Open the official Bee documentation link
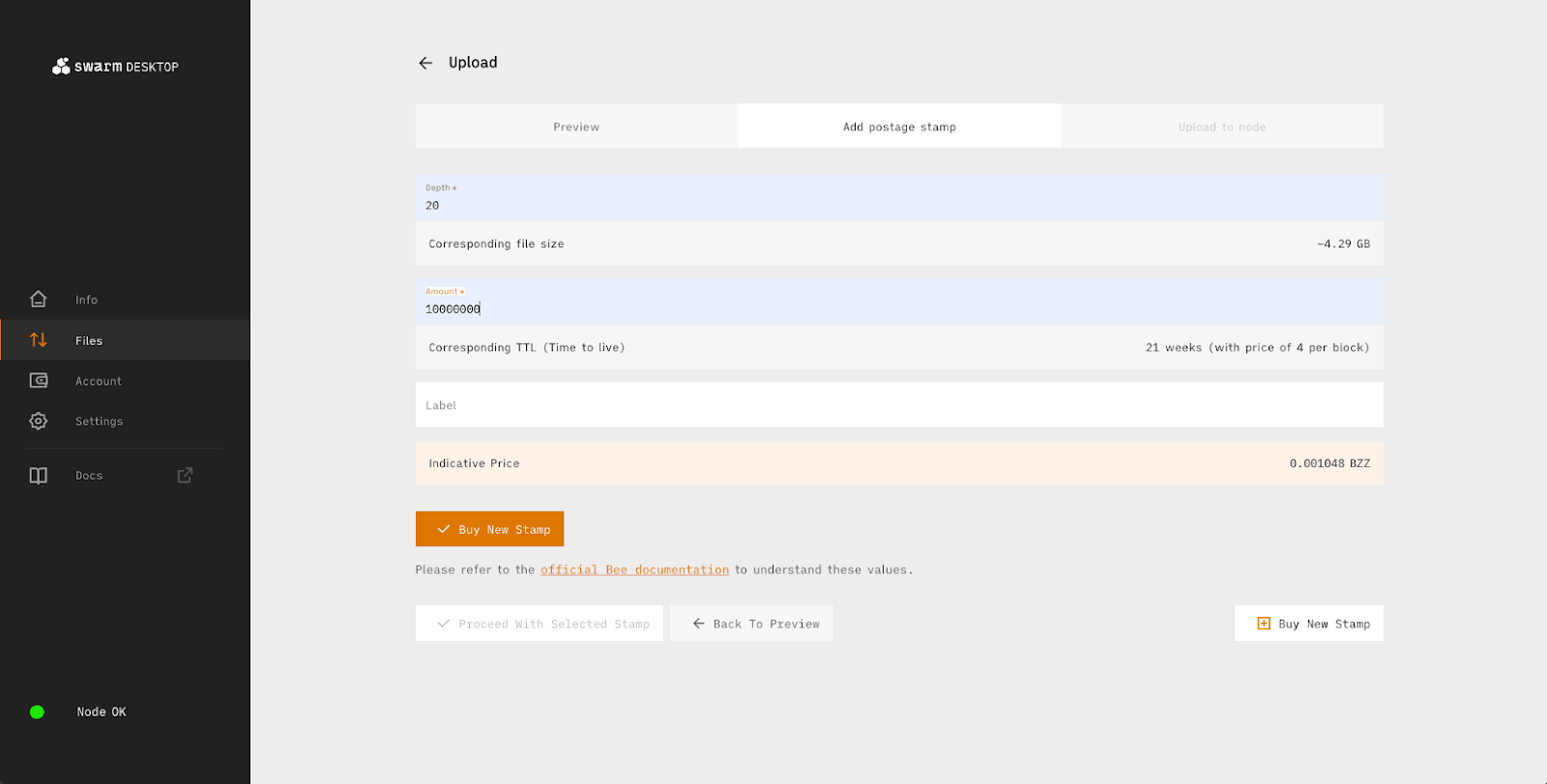The width and height of the screenshot is (1547, 784). 634,570
